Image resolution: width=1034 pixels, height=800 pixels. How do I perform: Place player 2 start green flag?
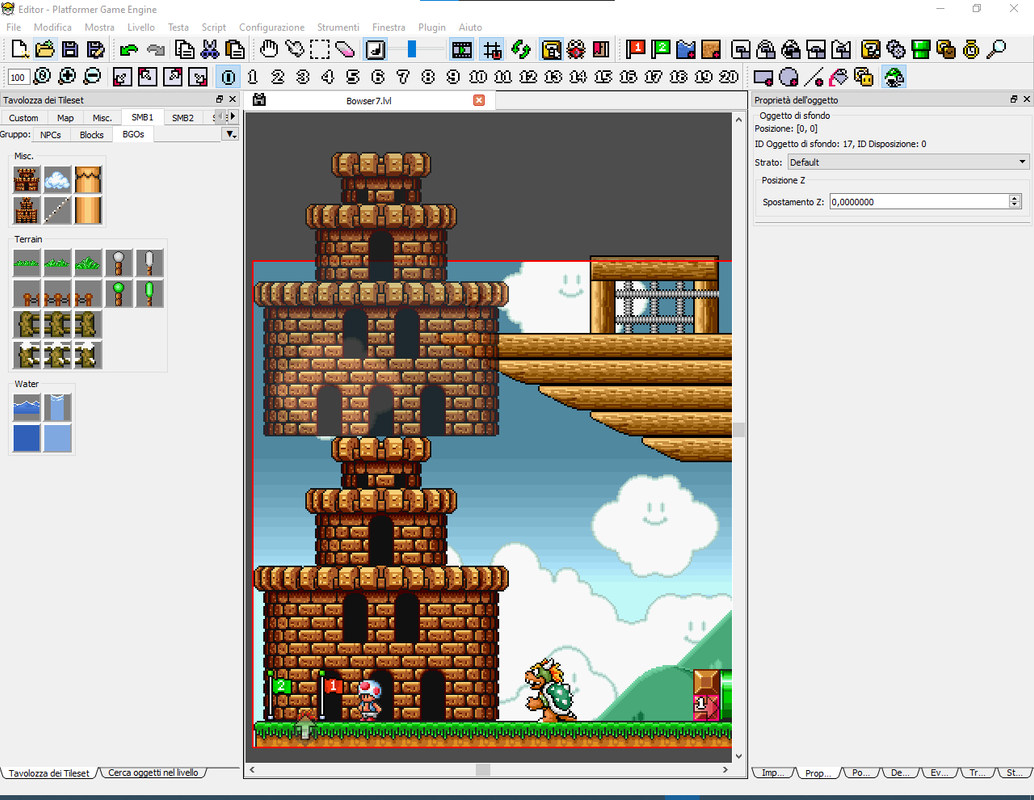[661, 49]
